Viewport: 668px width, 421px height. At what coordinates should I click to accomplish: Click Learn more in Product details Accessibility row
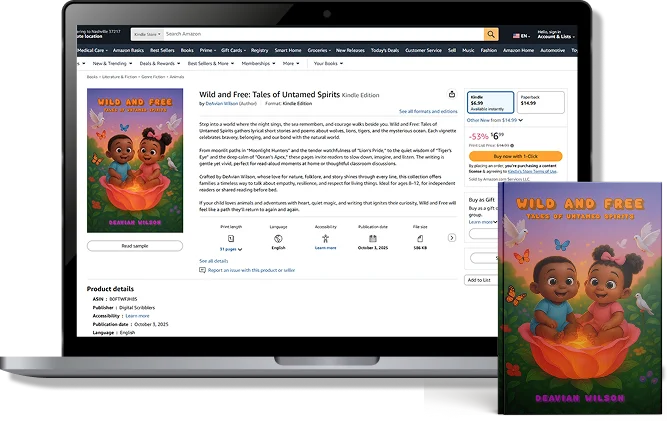137,316
